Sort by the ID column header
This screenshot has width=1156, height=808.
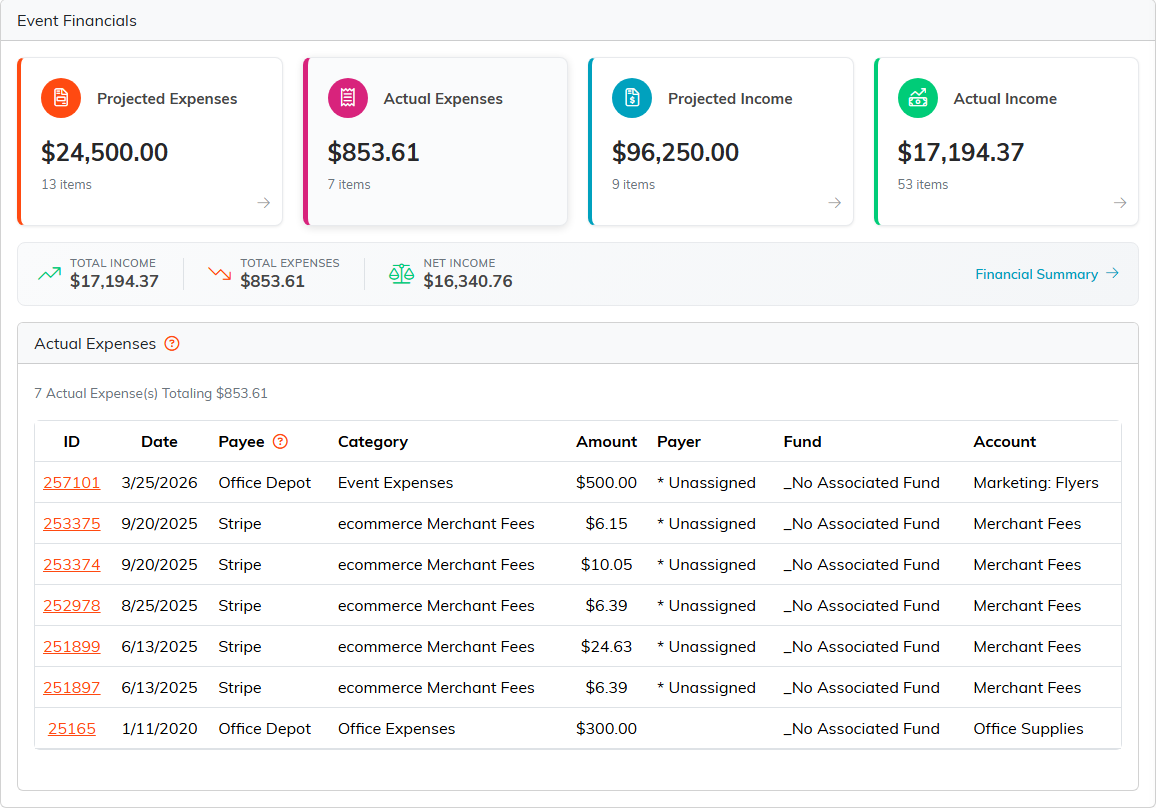pos(72,442)
